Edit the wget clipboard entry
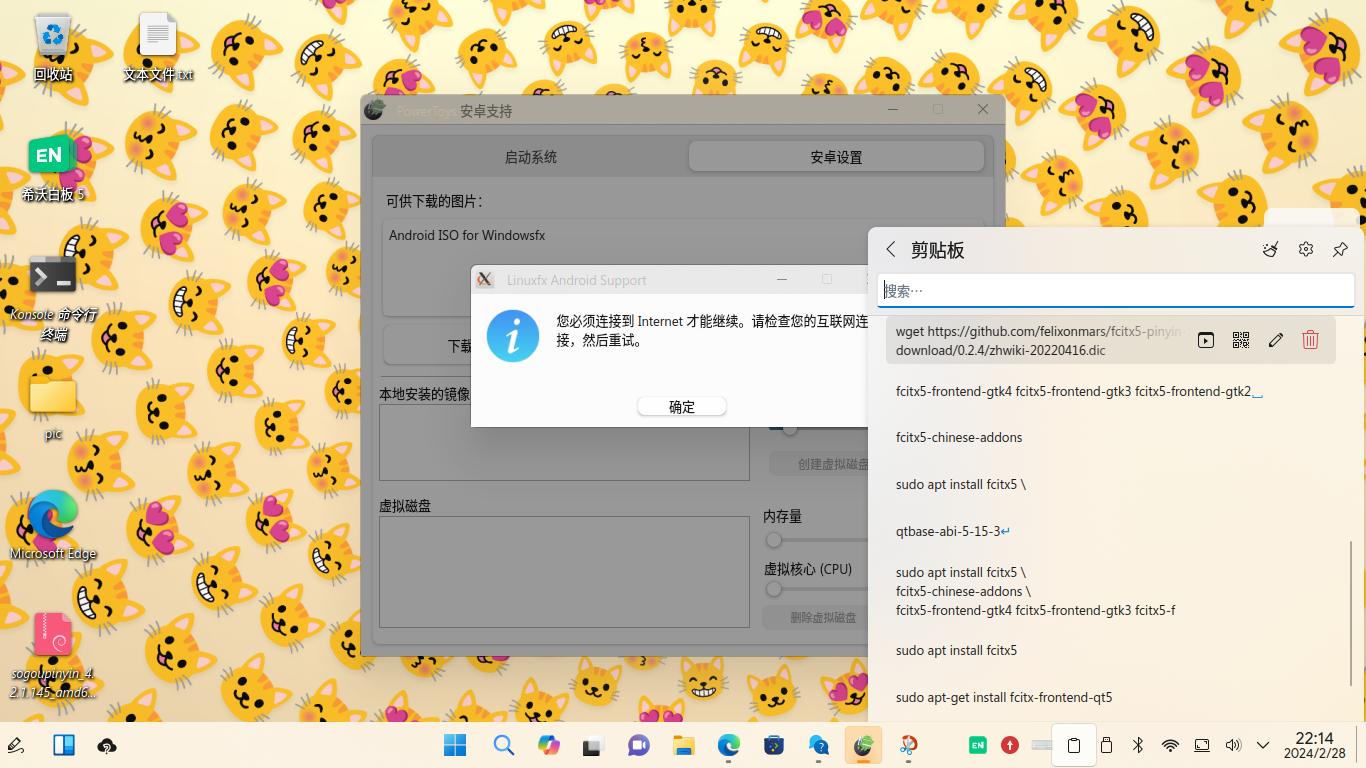This screenshot has width=1366, height=768. click(x=1275, y=340)
